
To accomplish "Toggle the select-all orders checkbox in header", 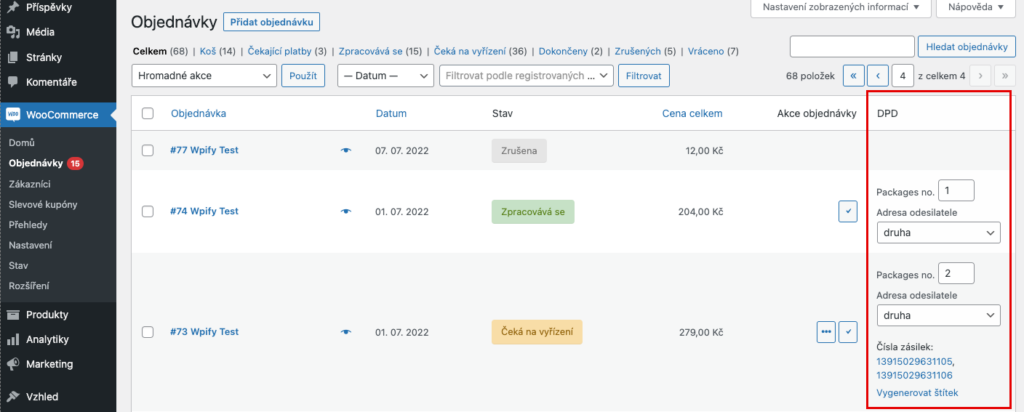I will pos(148,113).
